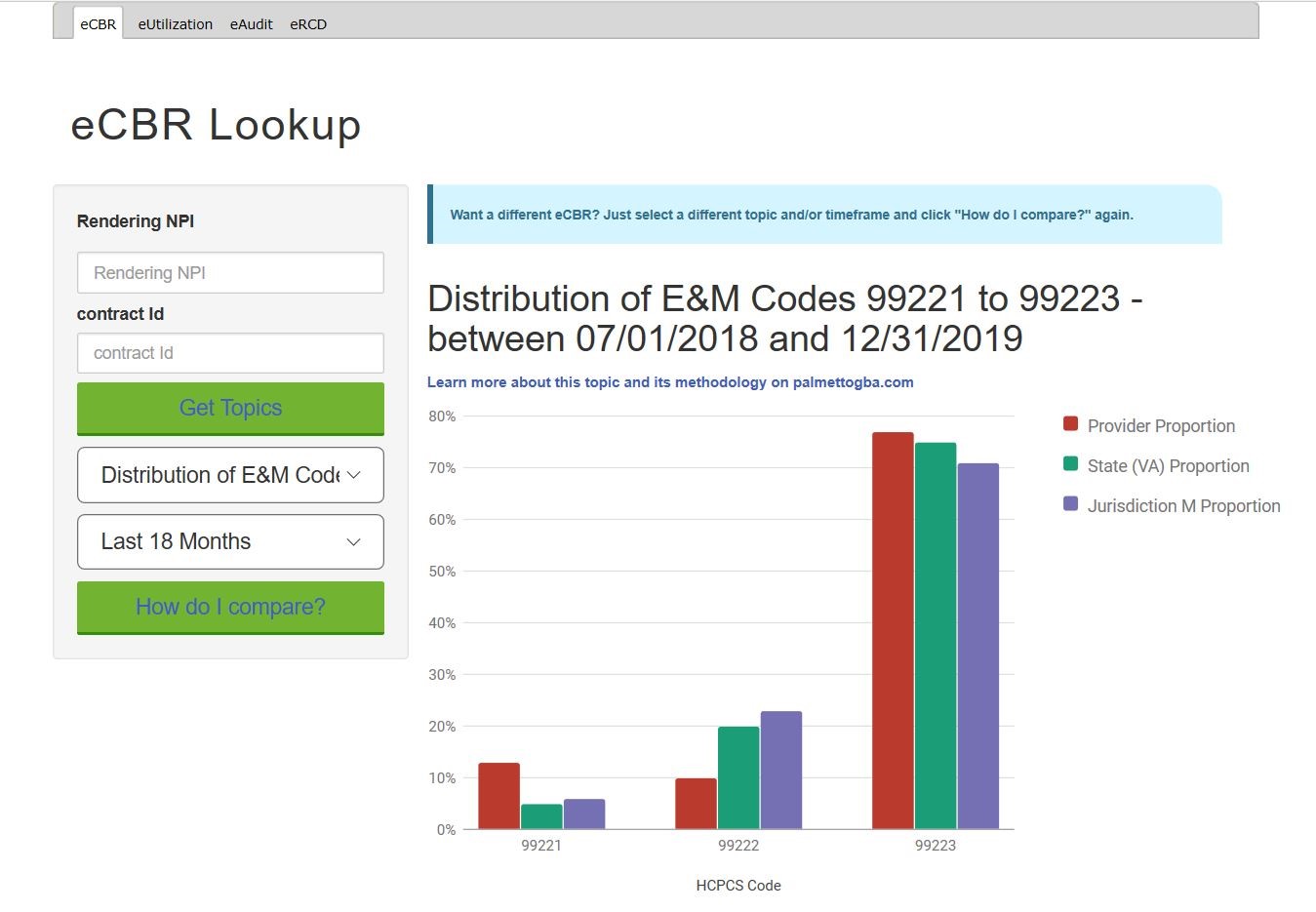Click the eCBR Lookup page heading
This screenshot has height=912, width=1316.
216,125
